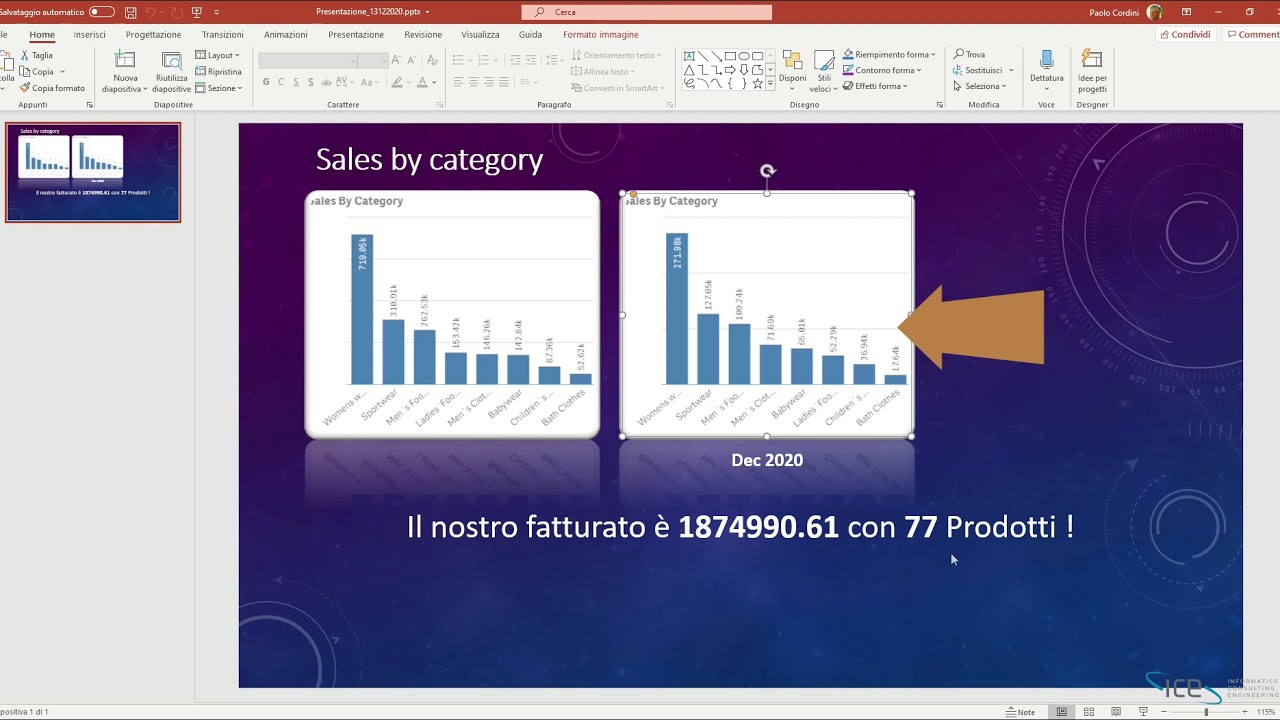1280x720 pixels.
Task: Open the Inserisci ribbon tab
Action: (x=89, y=34)
